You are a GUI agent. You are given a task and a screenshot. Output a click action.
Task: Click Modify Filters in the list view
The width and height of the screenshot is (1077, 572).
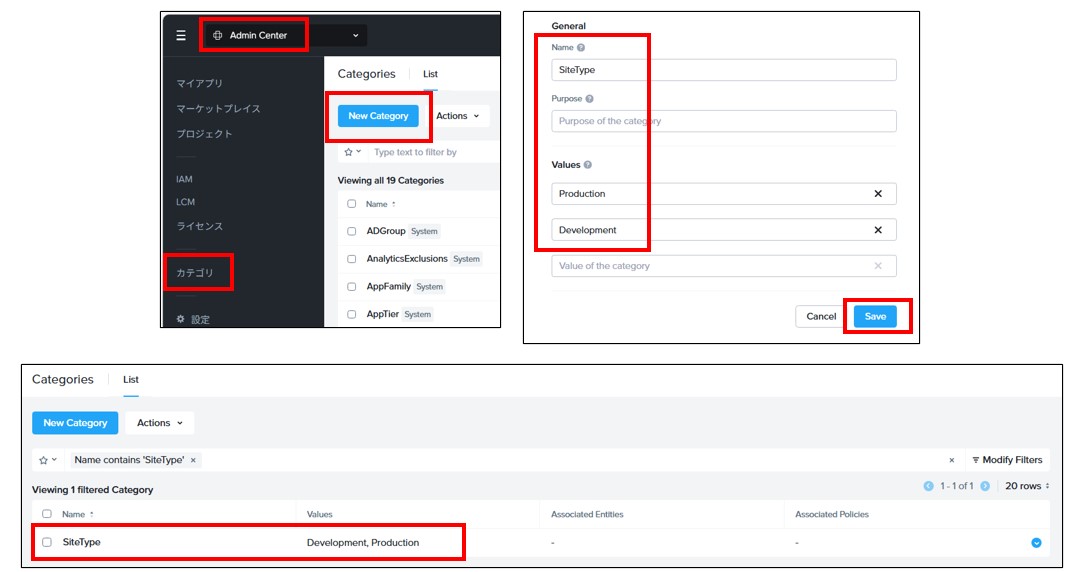tap(1006, 460)
